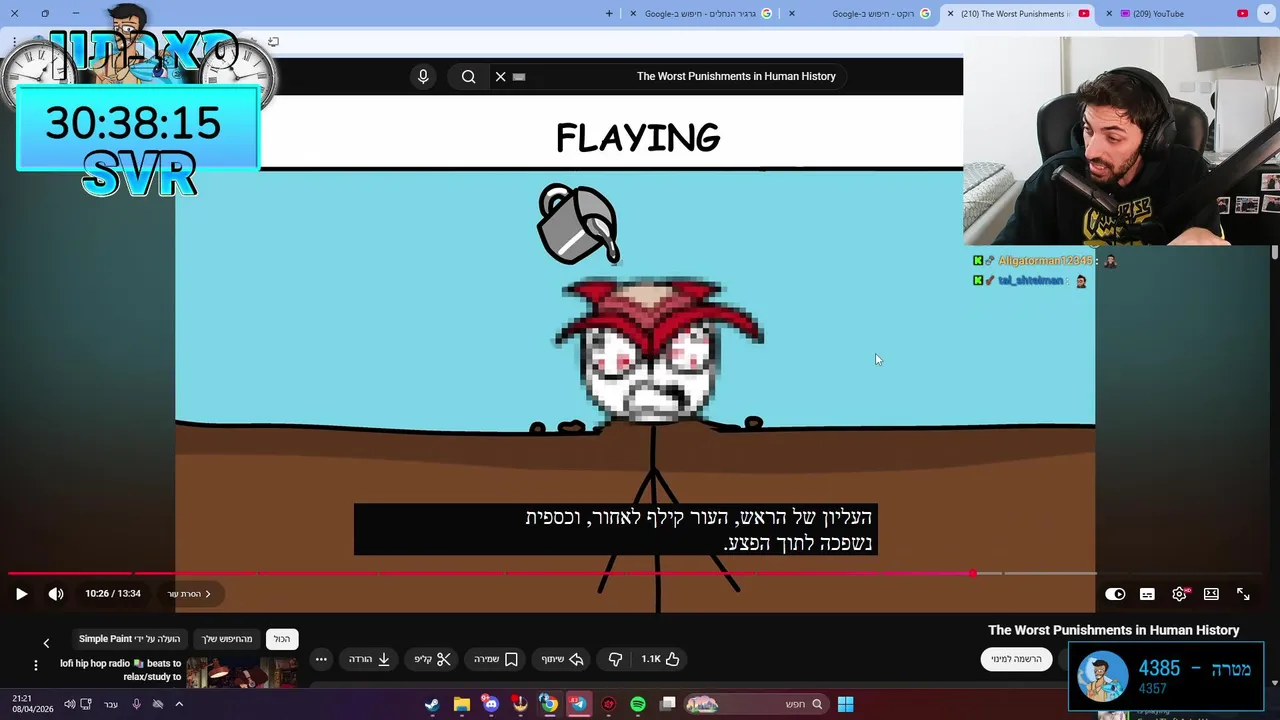The image size is (1280, 720).
Task: Open File Explorer from the taskbar
Action: (x=461, y=704)
